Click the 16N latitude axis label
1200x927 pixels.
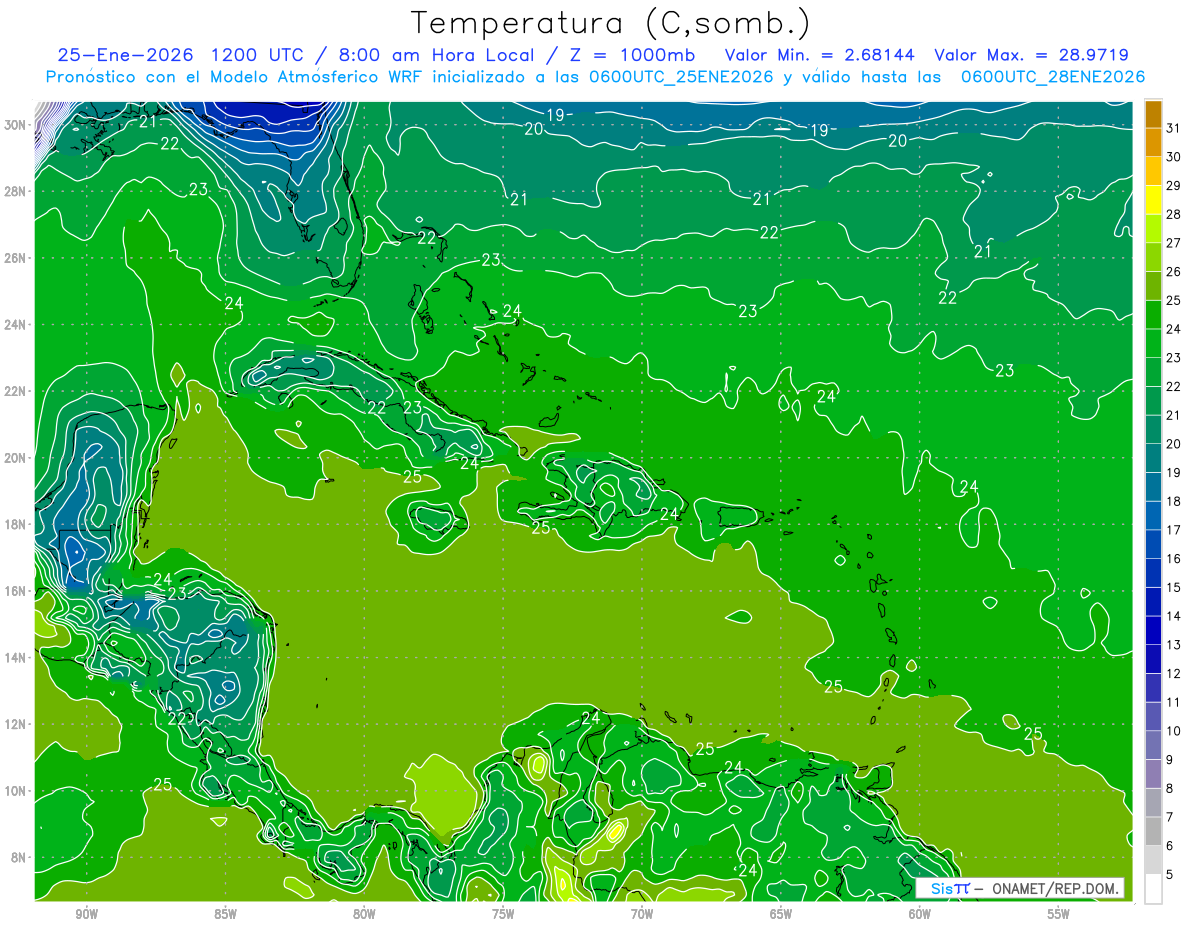16,591
